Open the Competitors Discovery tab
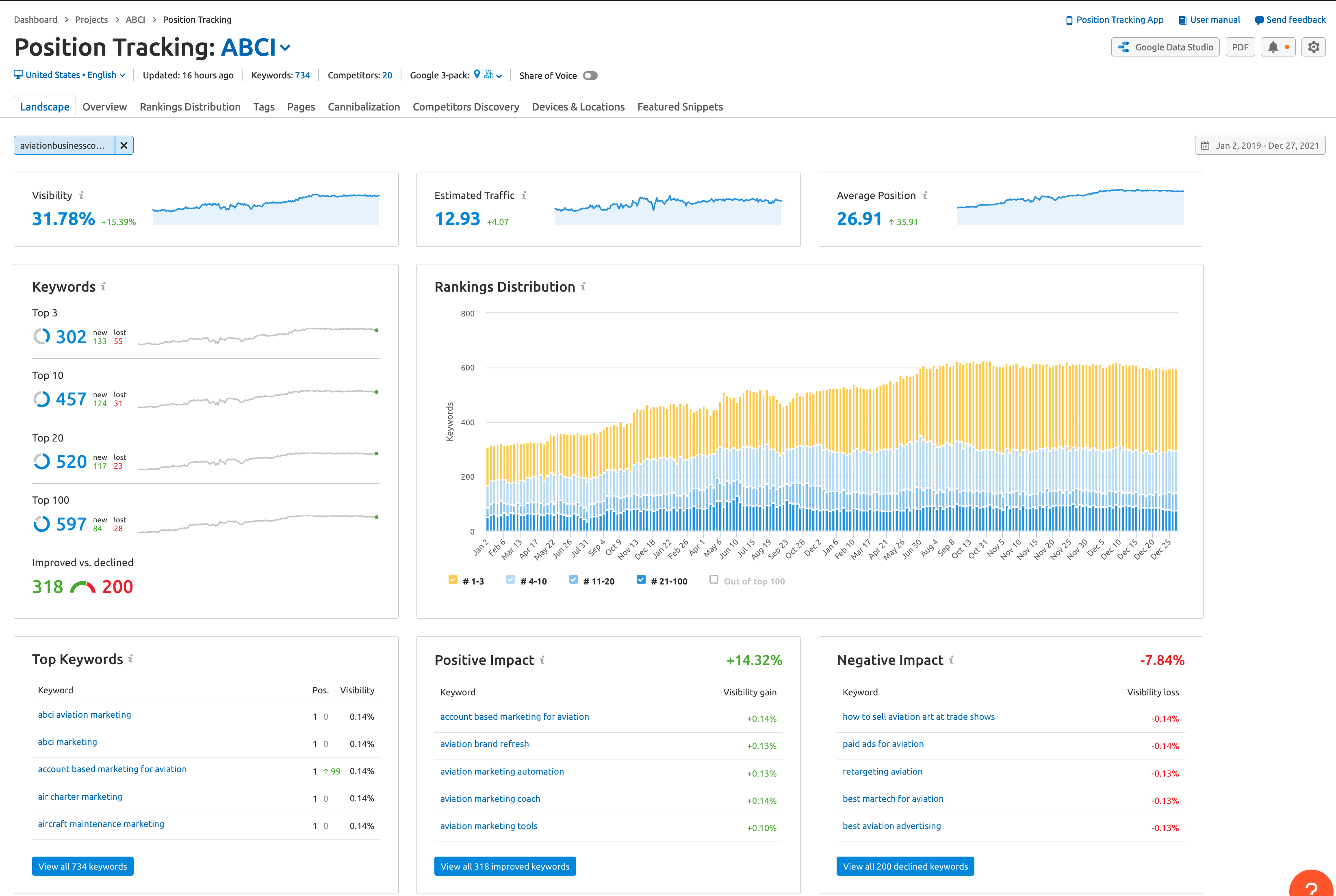 [466, 107]
